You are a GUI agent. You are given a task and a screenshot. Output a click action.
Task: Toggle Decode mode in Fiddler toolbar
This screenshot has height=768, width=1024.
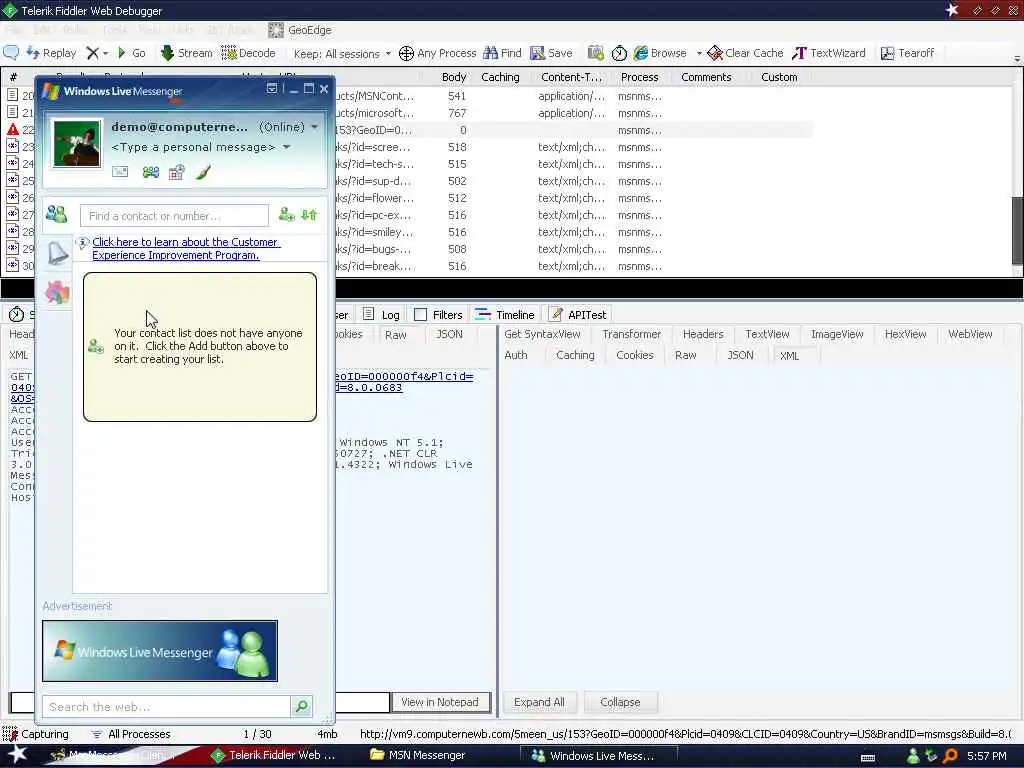point(249,53)
